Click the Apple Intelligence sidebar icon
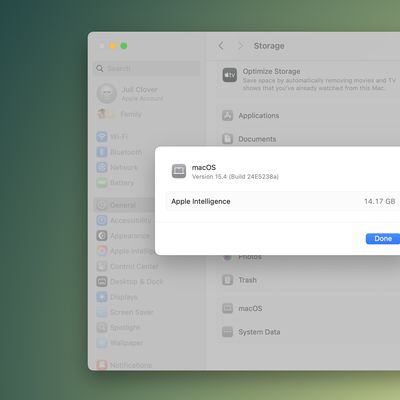The height and width of the screenshot is (400, 400). pyautogui.click(x=102, y=251)
